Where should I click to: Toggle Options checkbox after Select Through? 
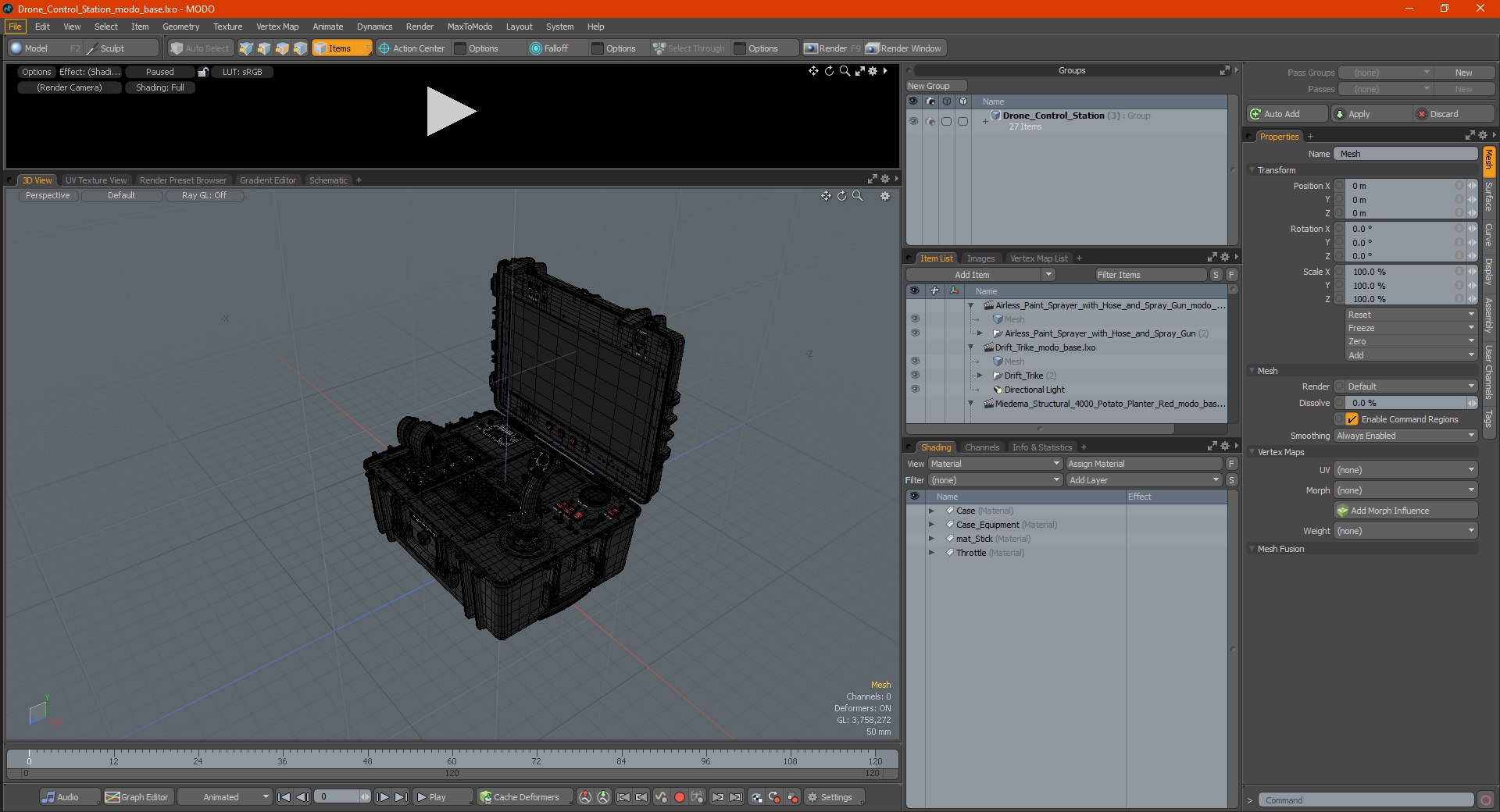tap(740, 48)
